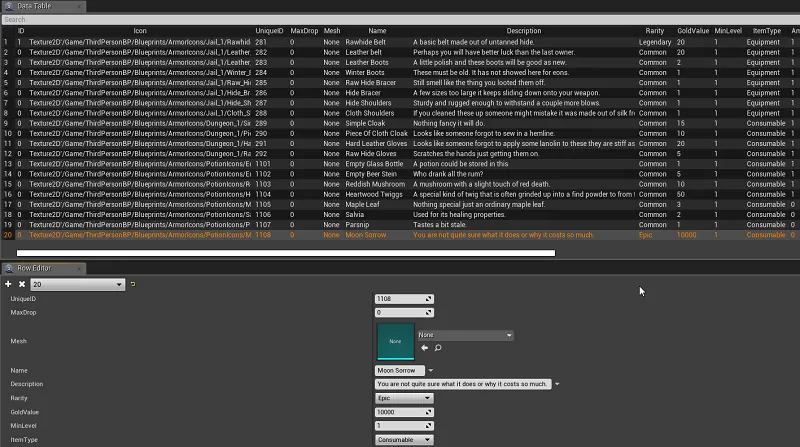Click the MinLevel value field
Image resolution: width=800 pixels, height=447 pixels.
point(400,426)
